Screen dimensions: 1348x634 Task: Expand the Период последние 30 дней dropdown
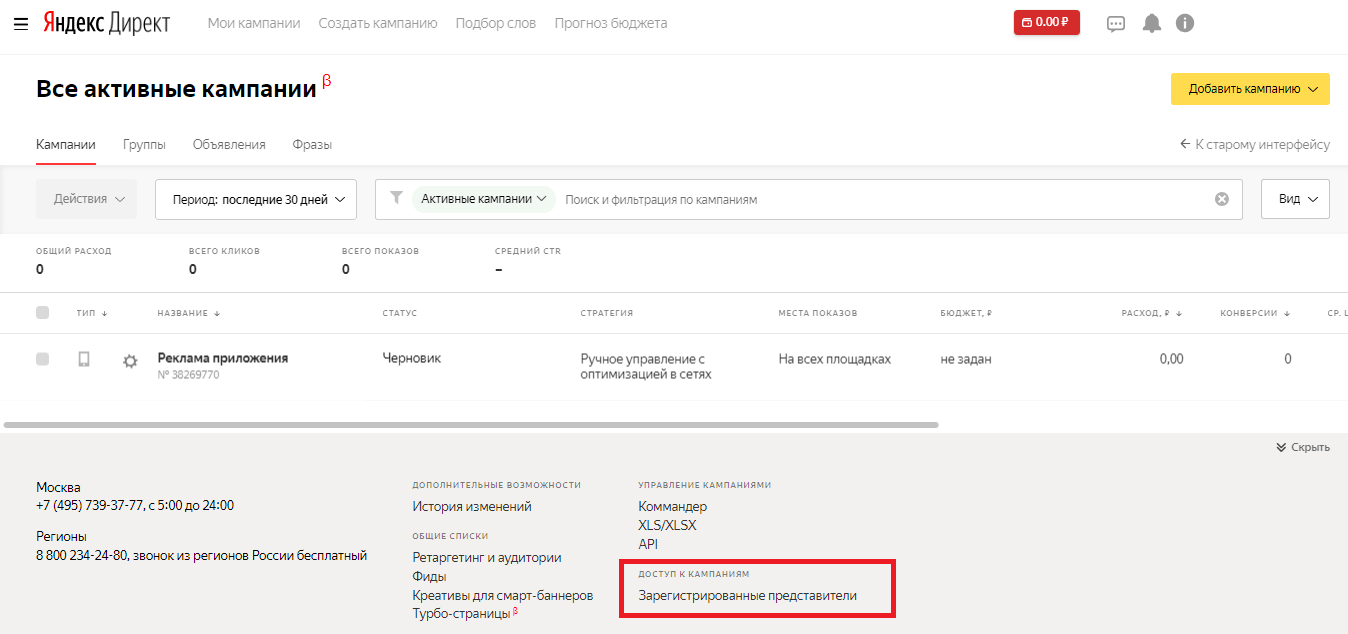pyautogui.click(x=256, y=199)
